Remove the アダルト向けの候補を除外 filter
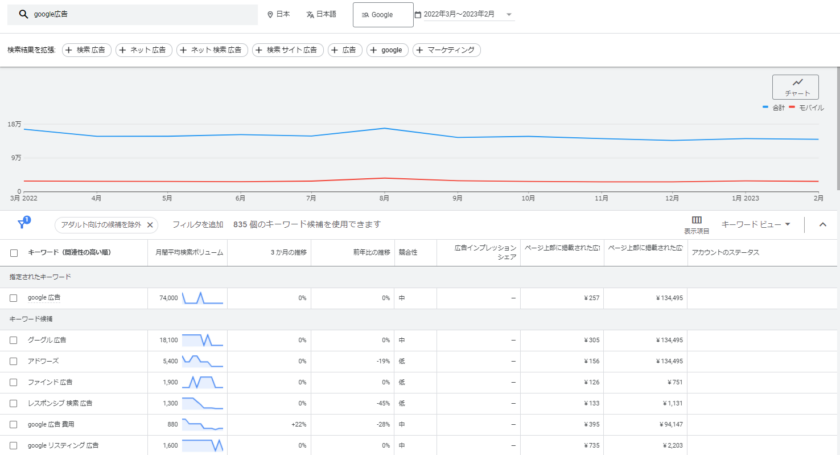 tap(150, 225)
